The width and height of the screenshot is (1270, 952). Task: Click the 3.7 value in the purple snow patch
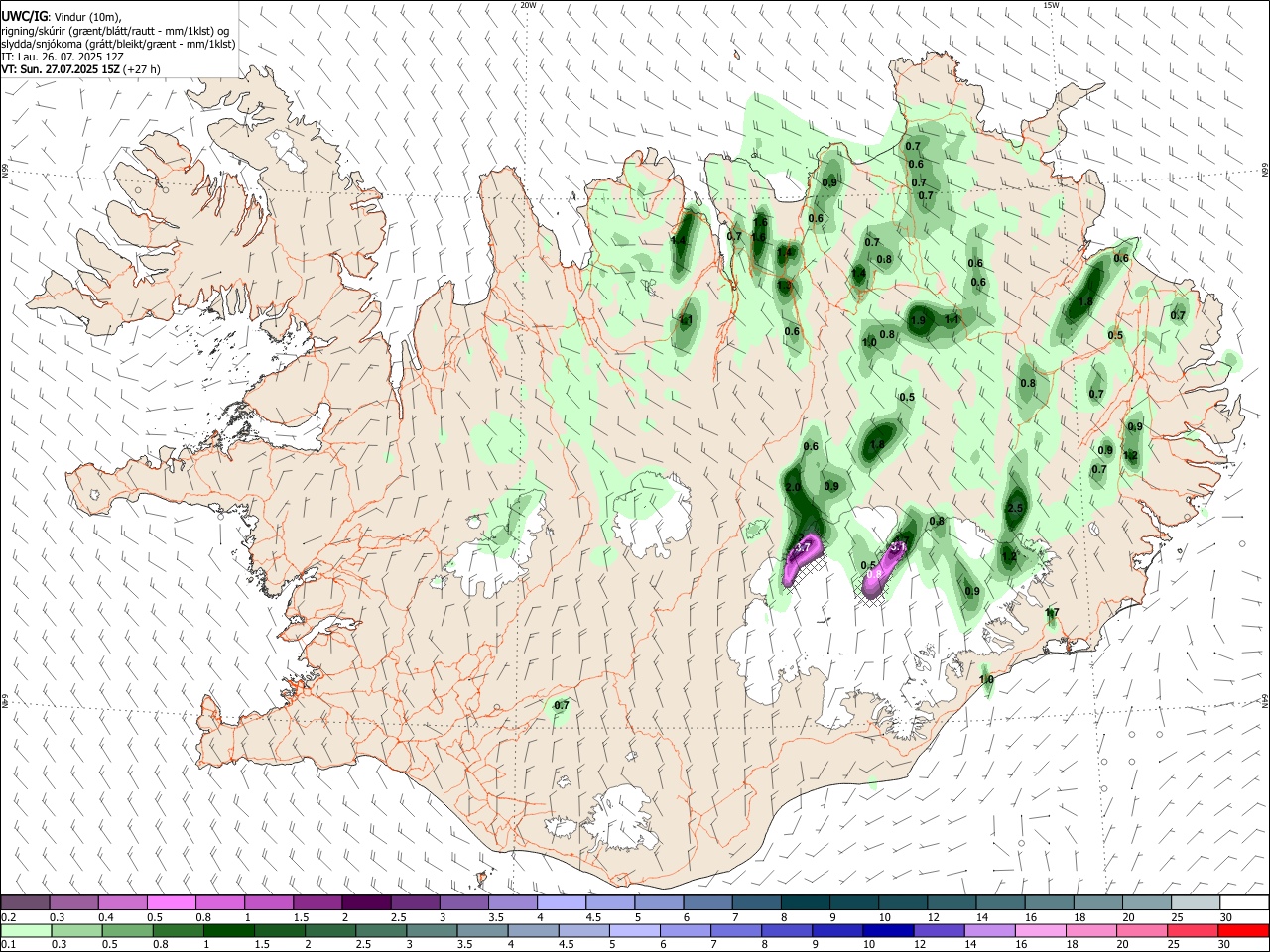tap(804, 547)
